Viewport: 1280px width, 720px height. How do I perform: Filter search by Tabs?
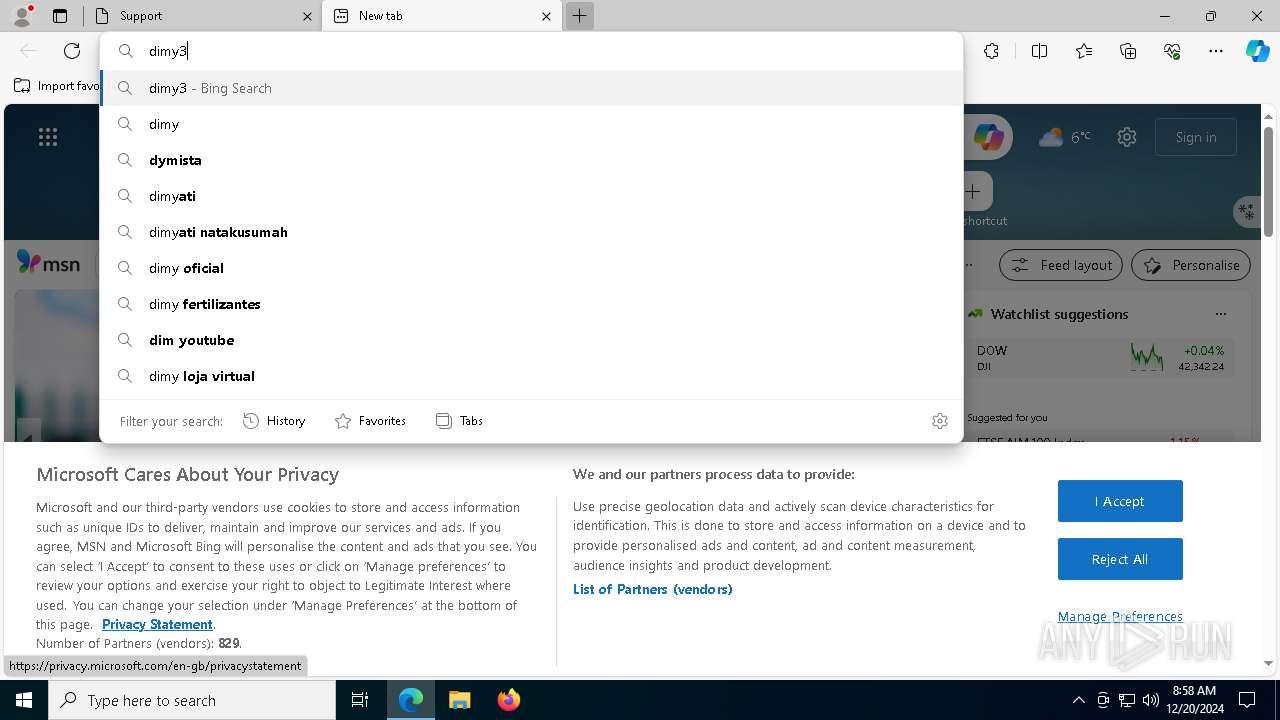459,421
